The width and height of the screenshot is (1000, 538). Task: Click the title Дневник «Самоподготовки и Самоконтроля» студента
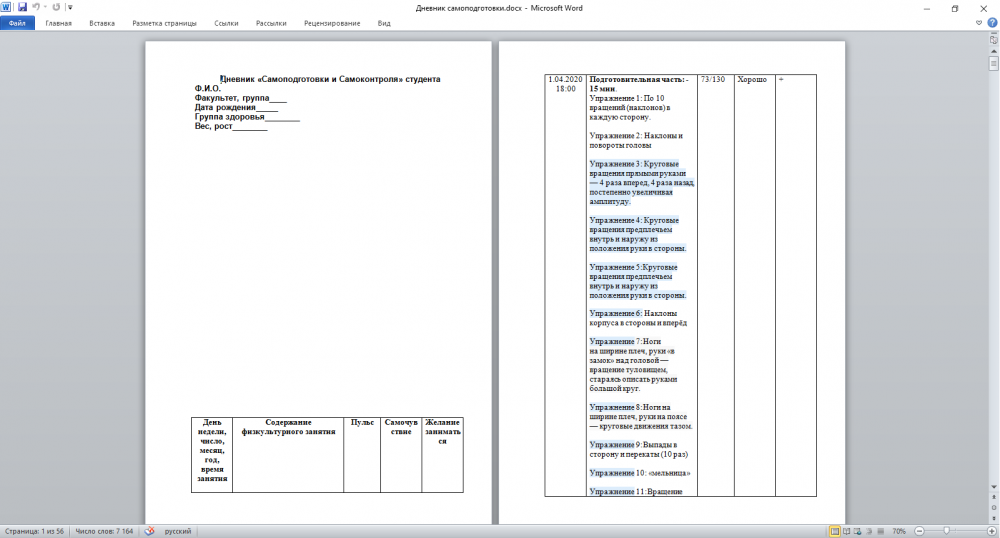330,79
